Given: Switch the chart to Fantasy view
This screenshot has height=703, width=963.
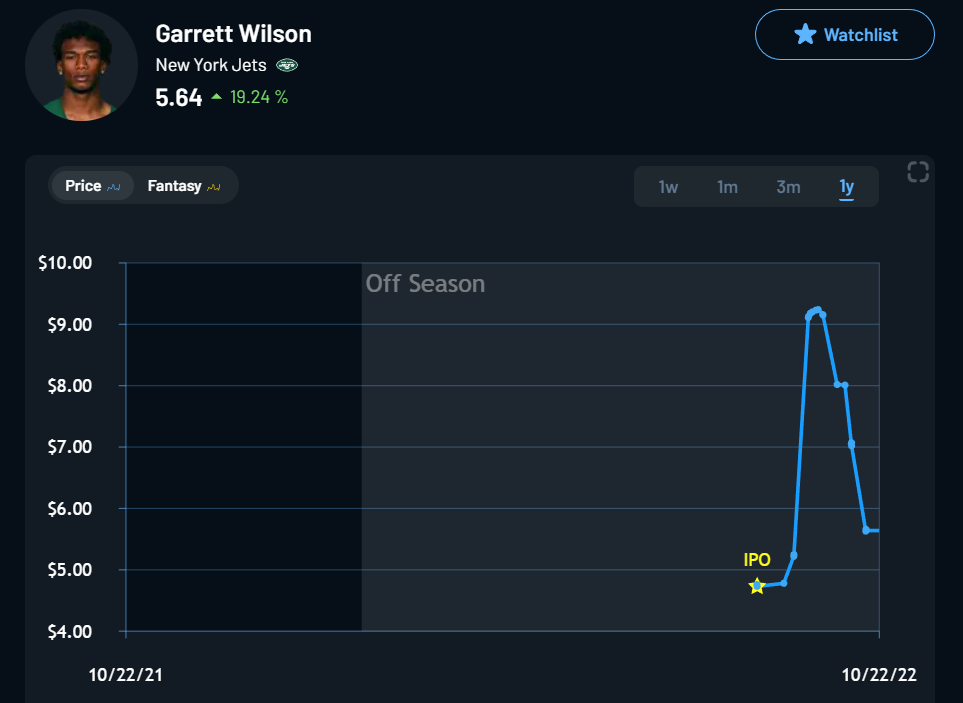Looking at the screenshot, I should tap(183, 186).
